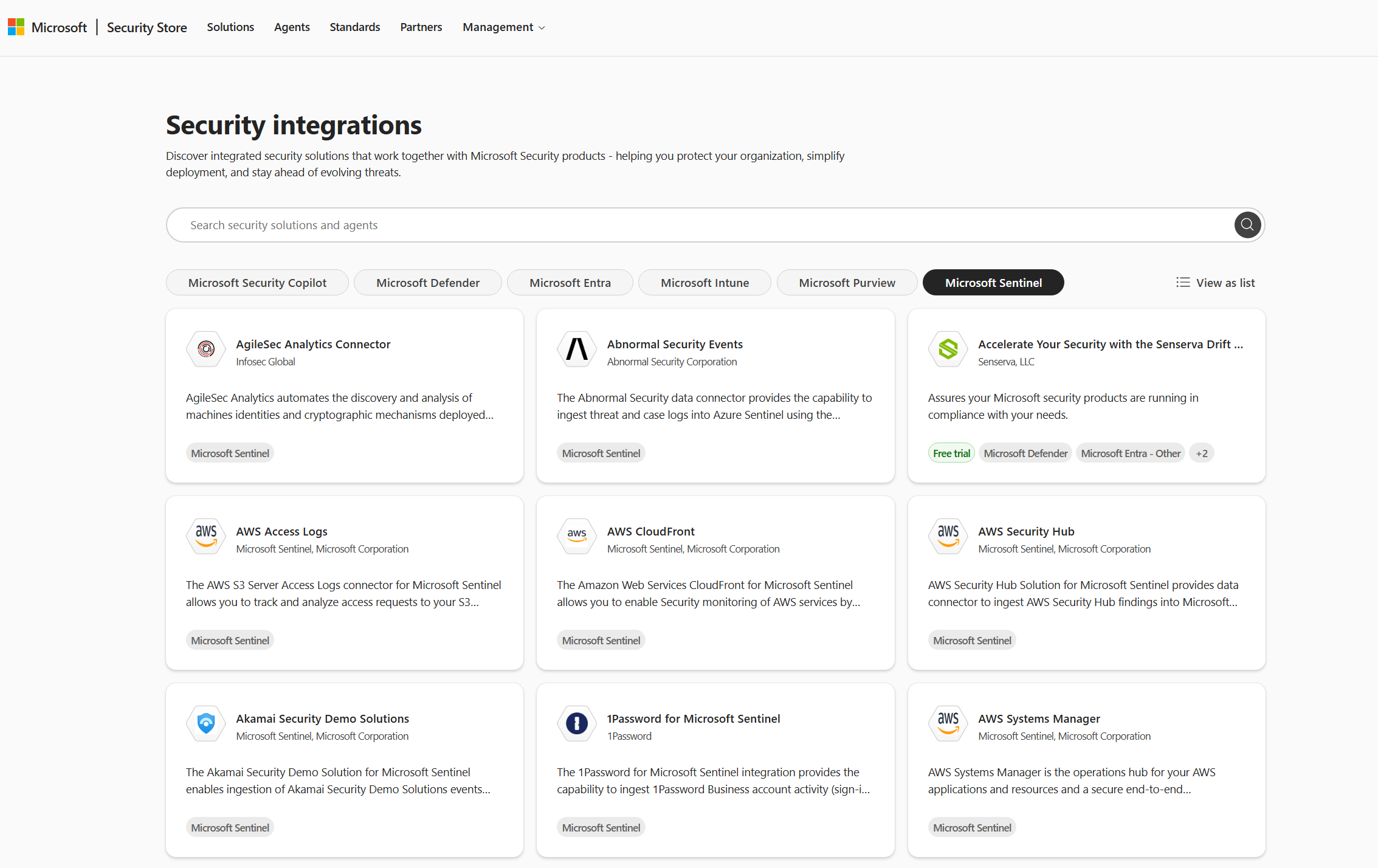The height and width of the screenshot is (868, 1378).
Task: Click the Akamai Security Demo Solutions shield icon
Action: [x=205, y=724]
